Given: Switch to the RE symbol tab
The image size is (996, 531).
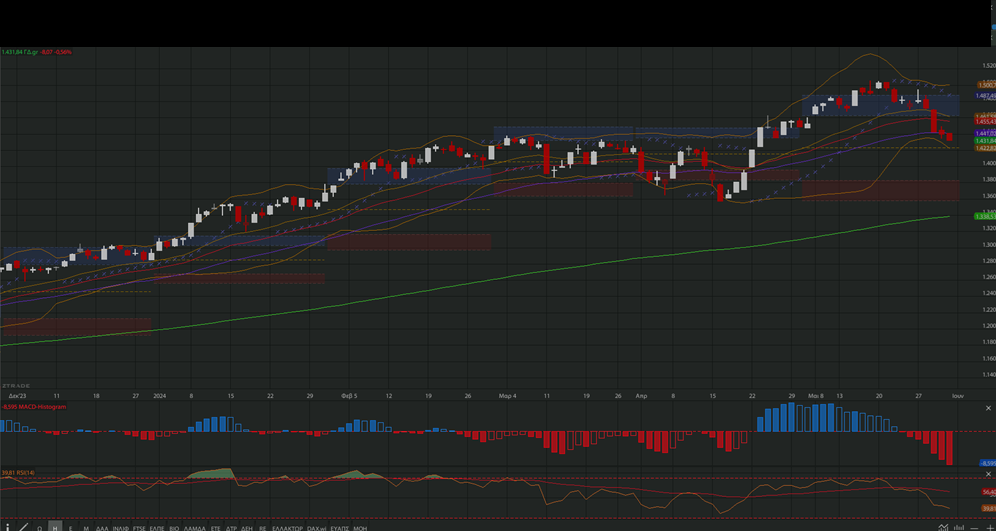Looking at the screenshot, I should click(x=262, y=528).
